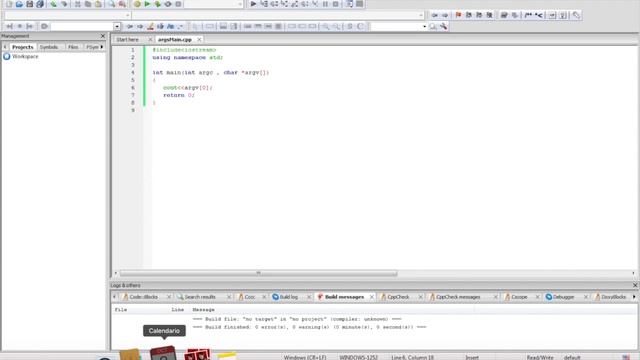The image size is (640, 360).
Task: Click the Rebuild icon
Action: click(168, 4)
